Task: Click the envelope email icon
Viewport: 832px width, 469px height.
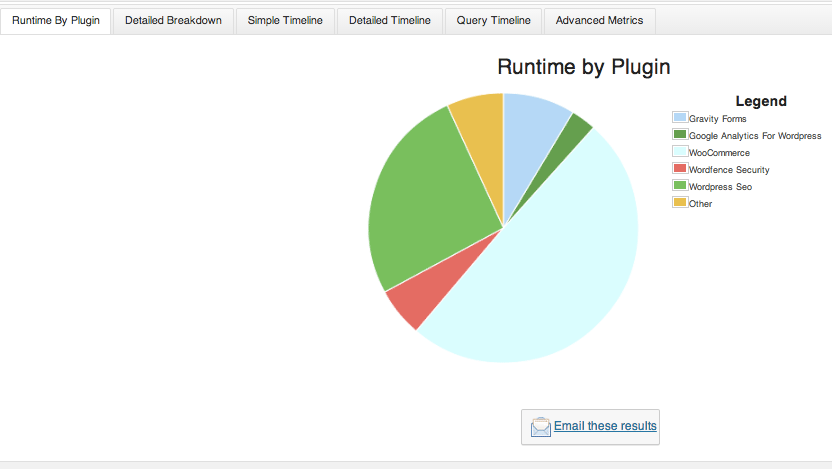Action: (x=541, y=427)
